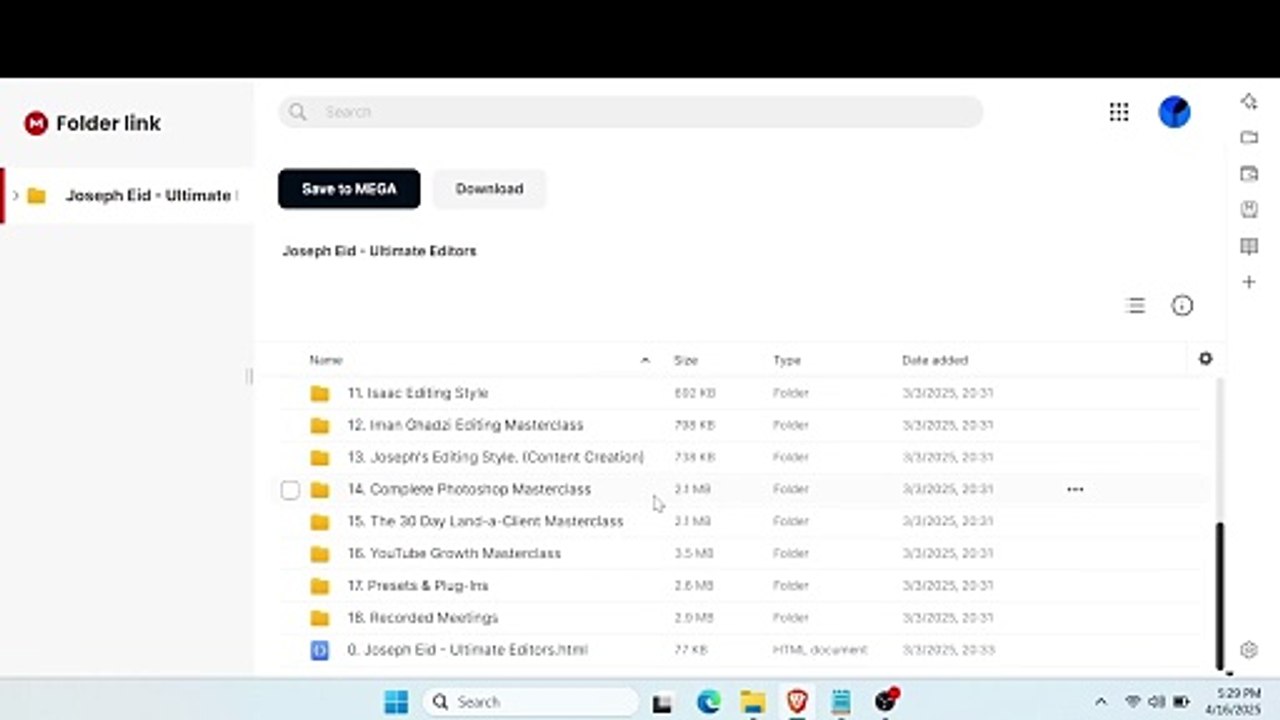The height and width of the screenshot is (720, 1280).
Task: Click the browser sidebar plus icon
Action: pyautogui.click(x=1249, y=282)
